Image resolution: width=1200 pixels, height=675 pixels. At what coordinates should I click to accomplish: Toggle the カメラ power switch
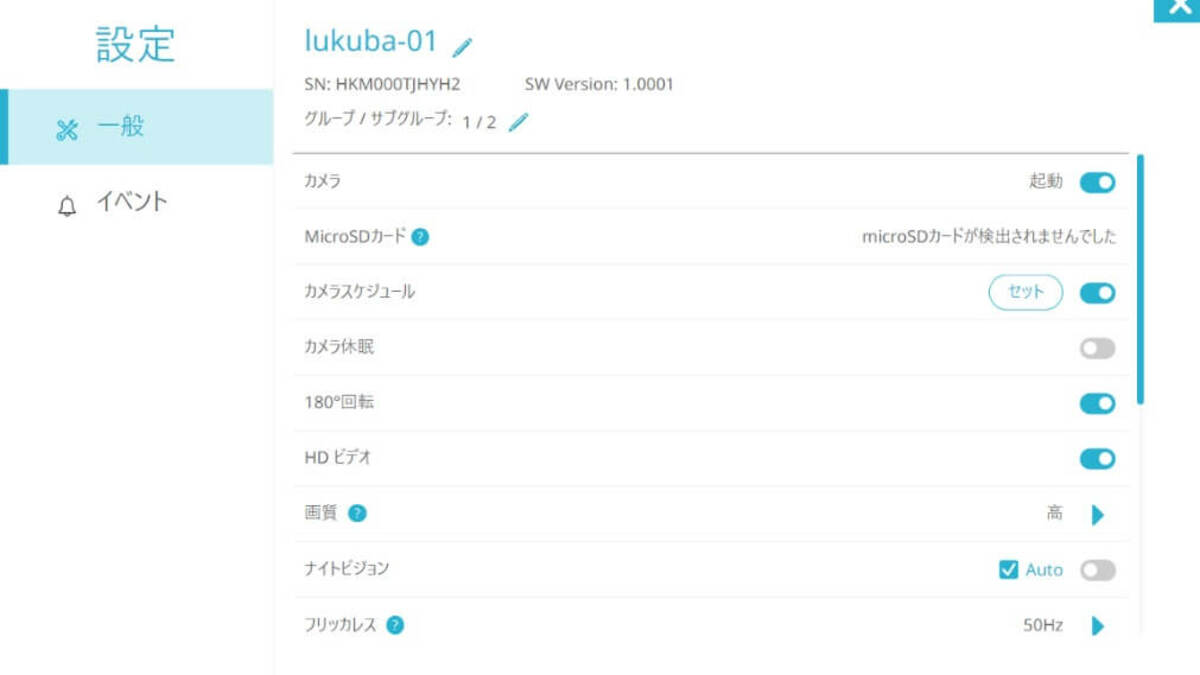click(x=1097, y=182)
